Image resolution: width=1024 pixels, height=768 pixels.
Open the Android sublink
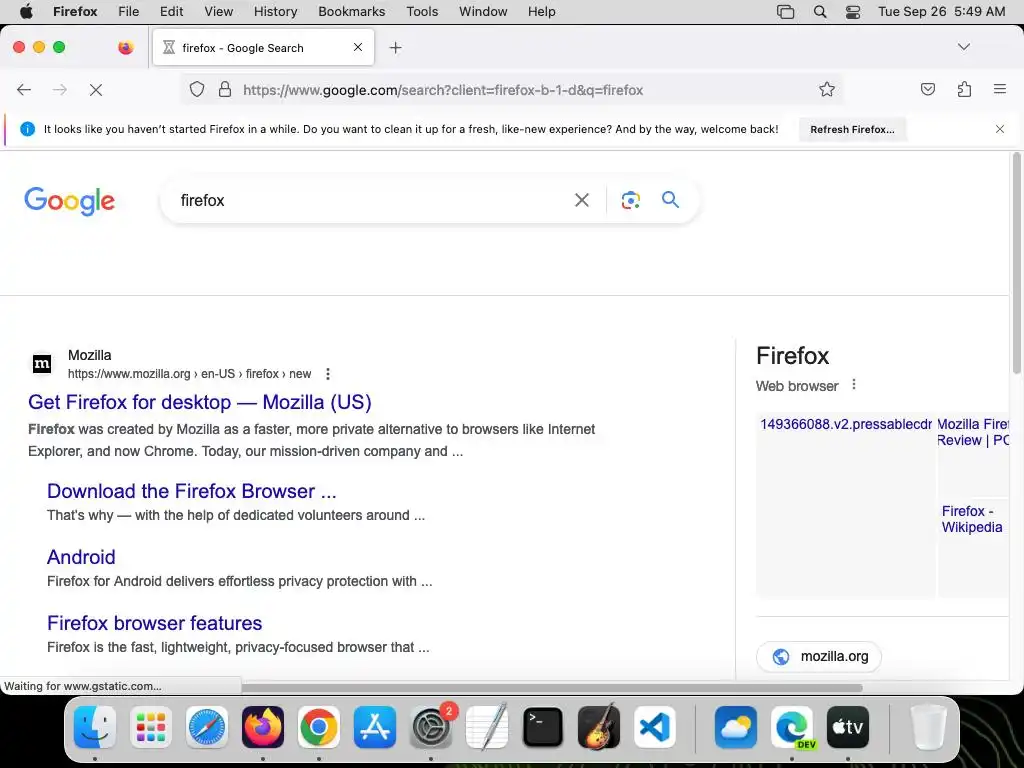click(x=81, y=557)
